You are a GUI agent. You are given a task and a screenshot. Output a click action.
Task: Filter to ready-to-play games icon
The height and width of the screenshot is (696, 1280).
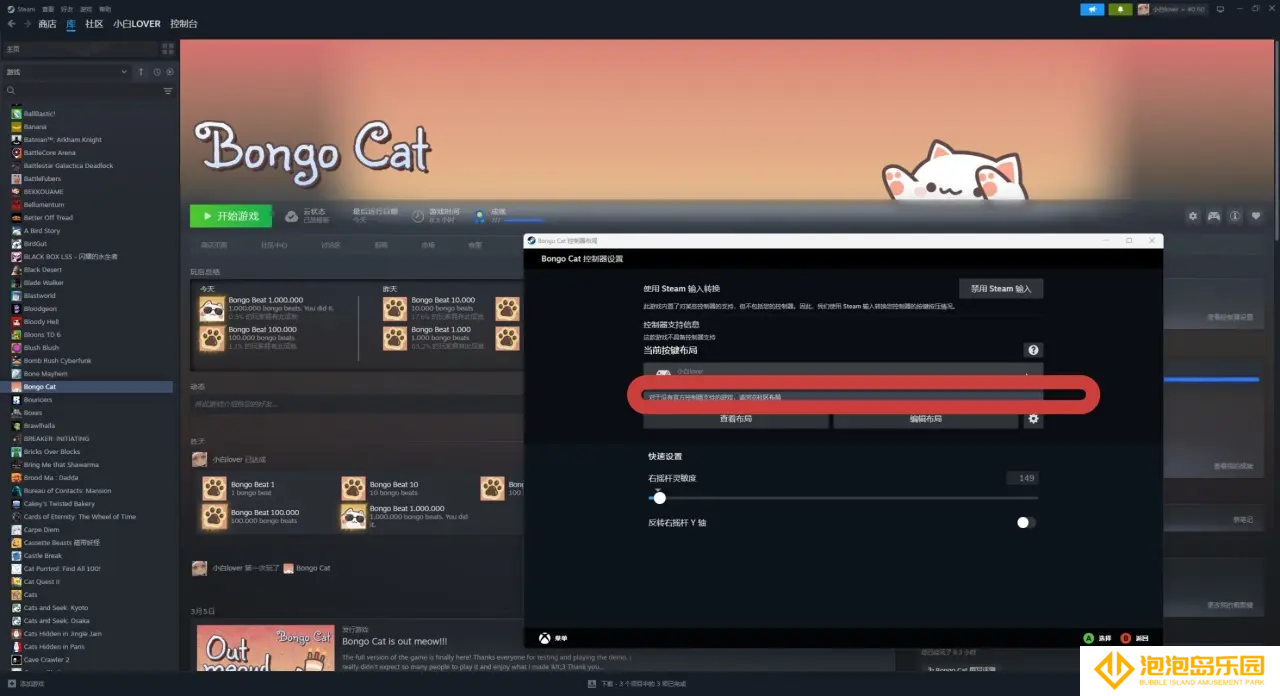click(x=170, y=72)
